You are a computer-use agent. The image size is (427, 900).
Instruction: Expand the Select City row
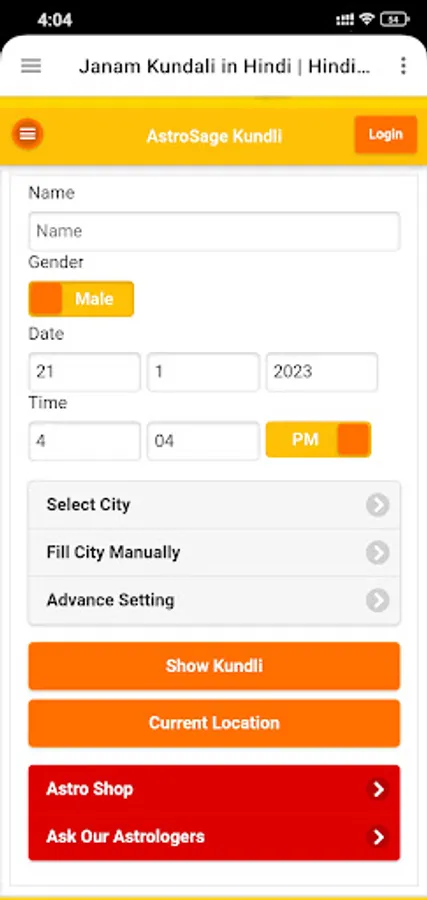tap(214, 505)
